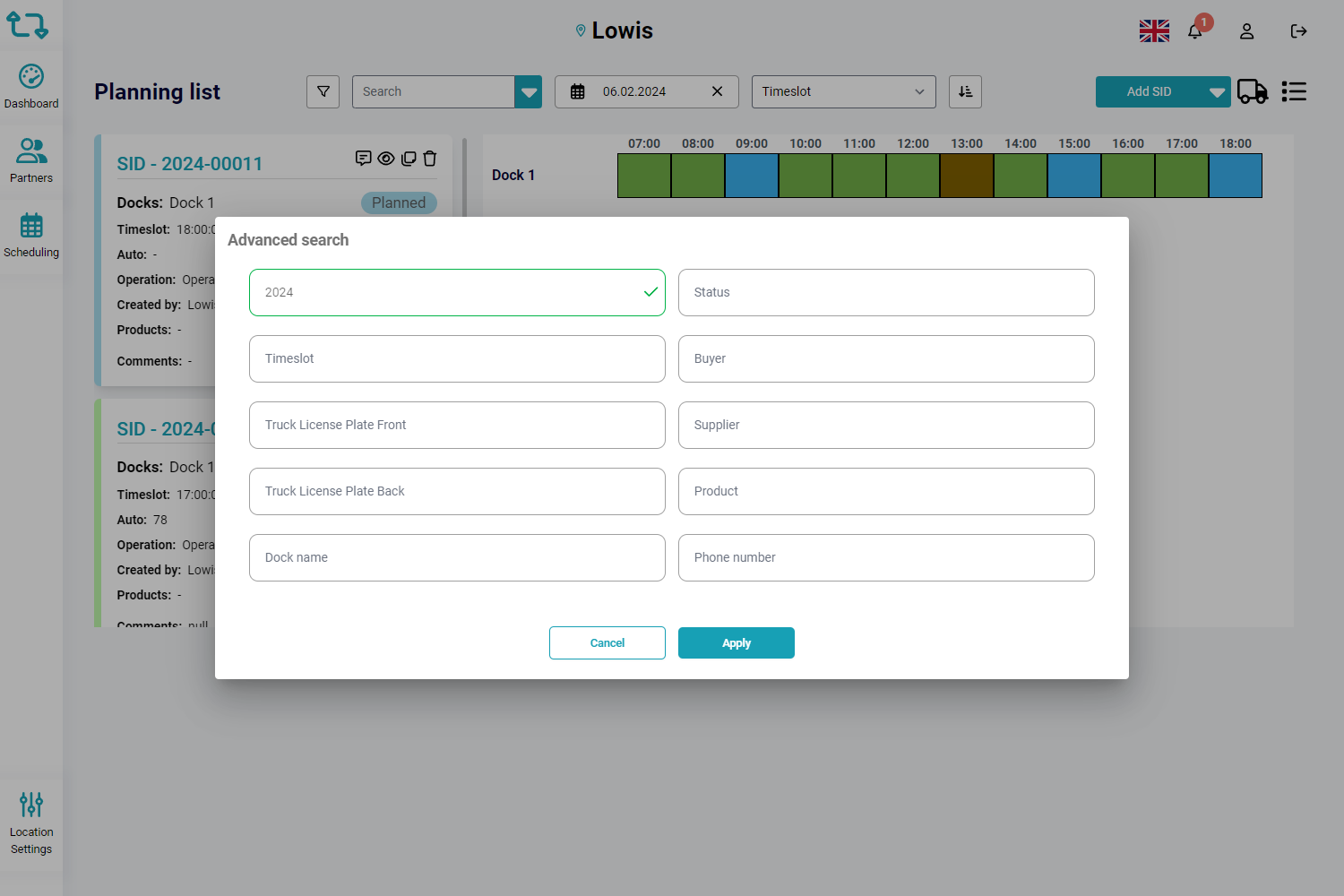Cancel the Advanced search dialog
The image size is (1344, 896).
[x=607, y=643]
